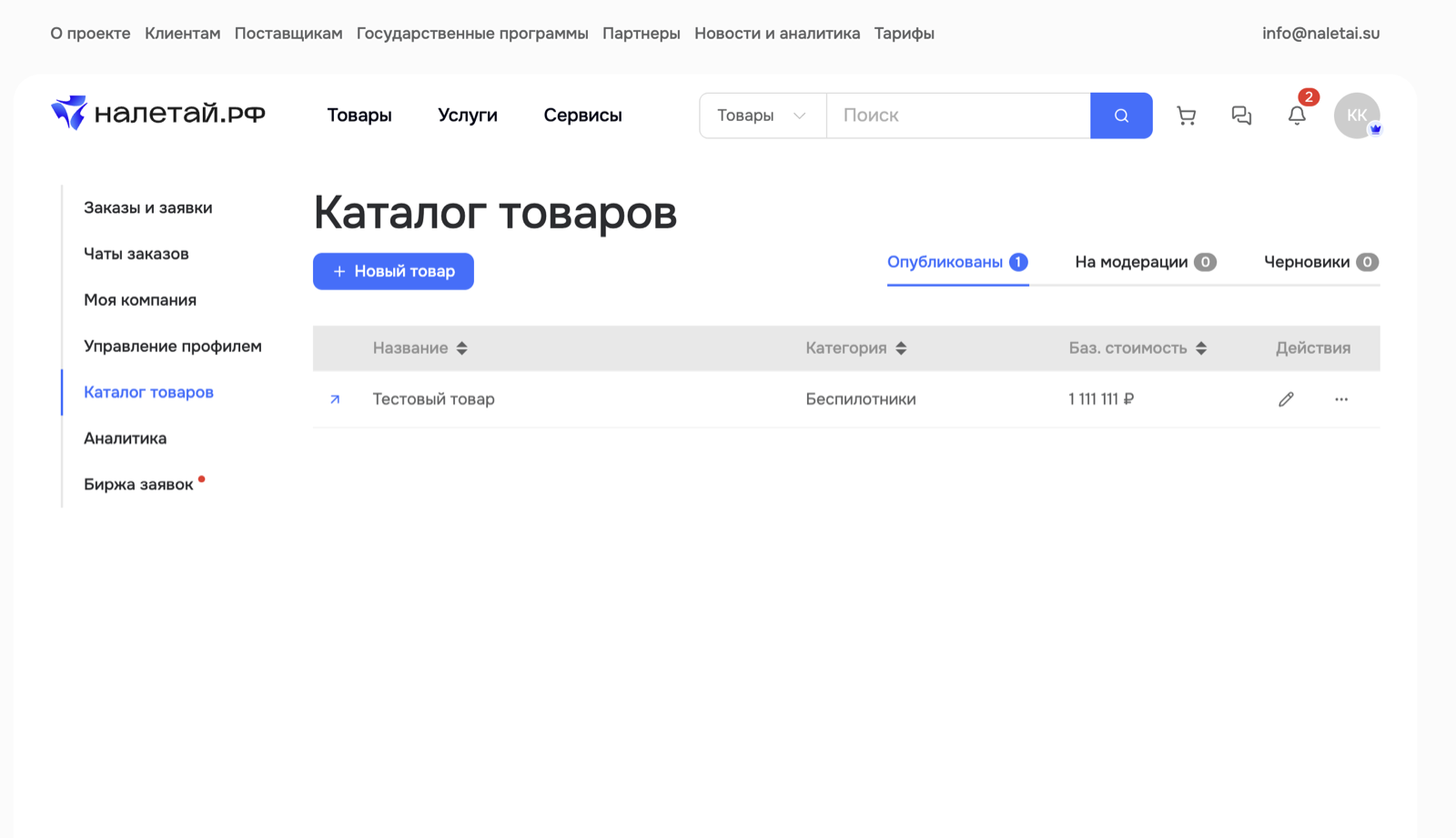Open the shopping cart icon
1456x838 pixels.
click(x=1186, y=116)
